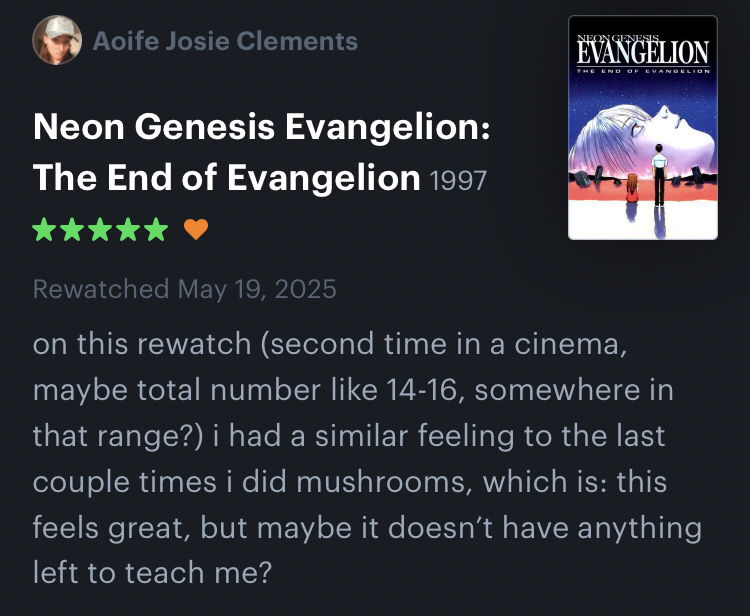This screenshot has height=616, width=750.
Task: Click the third green rating star
Action: tap(100, 230)
